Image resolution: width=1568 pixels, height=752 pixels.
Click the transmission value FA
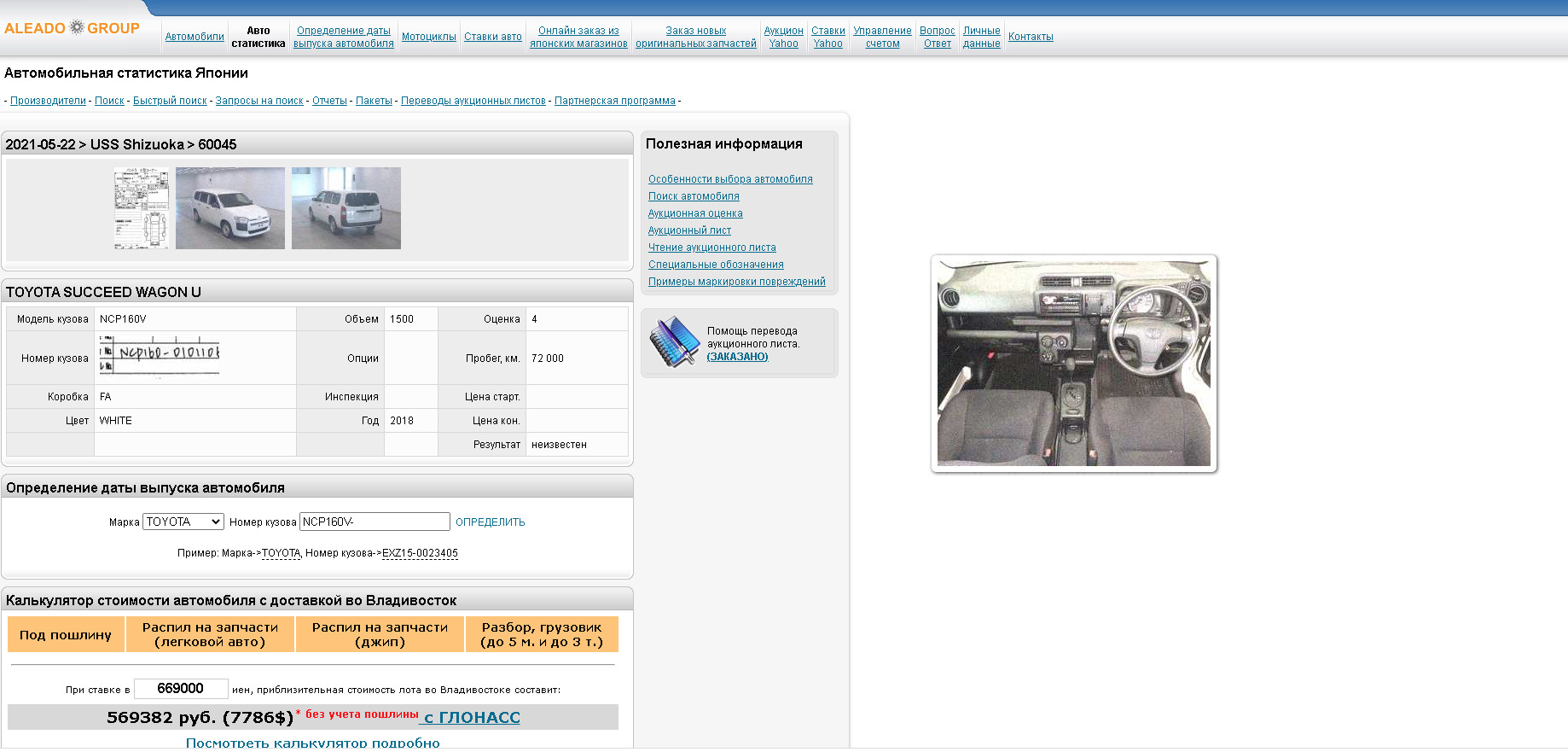click(106, 397)
